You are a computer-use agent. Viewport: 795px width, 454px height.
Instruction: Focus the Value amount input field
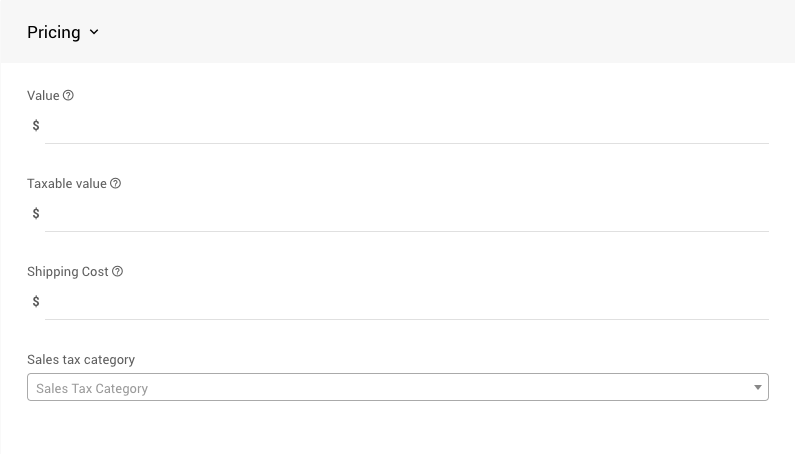(406, 126)
